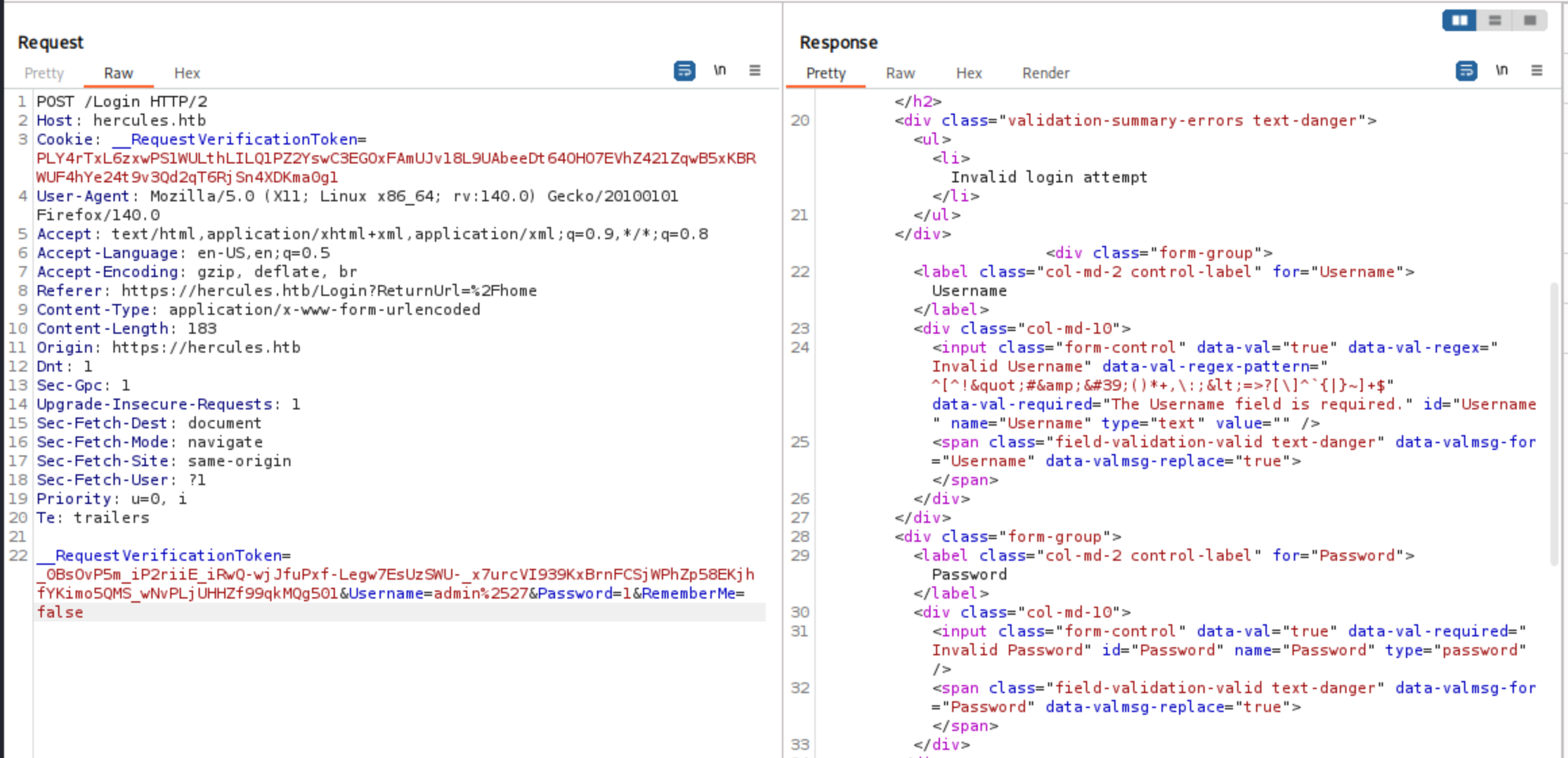Show non-printable characters in Response panel
This screenshot has height=758, width=1568.
pos(1502,71)
